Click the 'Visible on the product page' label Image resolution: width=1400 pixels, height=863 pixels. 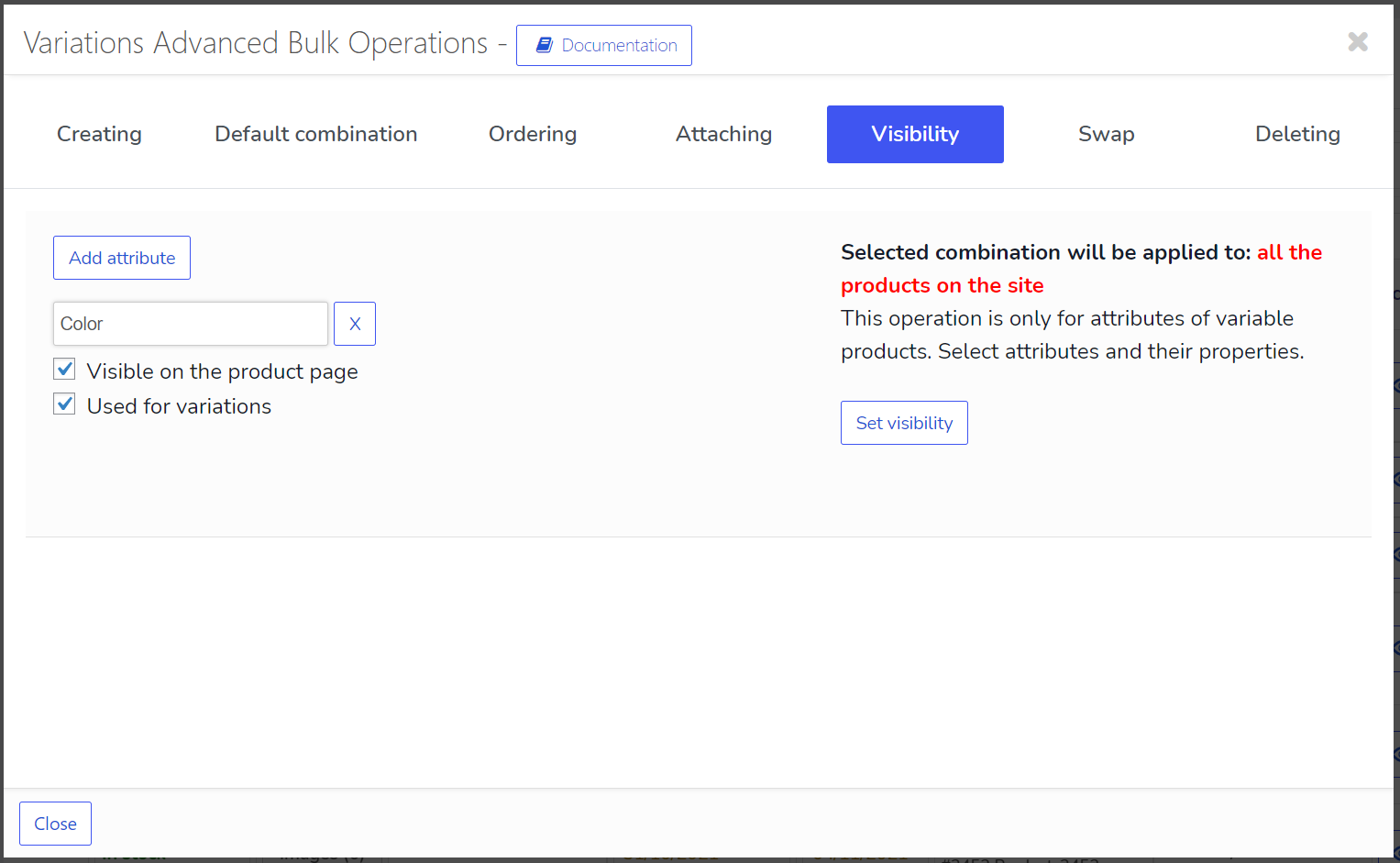[x=222, y=371]
